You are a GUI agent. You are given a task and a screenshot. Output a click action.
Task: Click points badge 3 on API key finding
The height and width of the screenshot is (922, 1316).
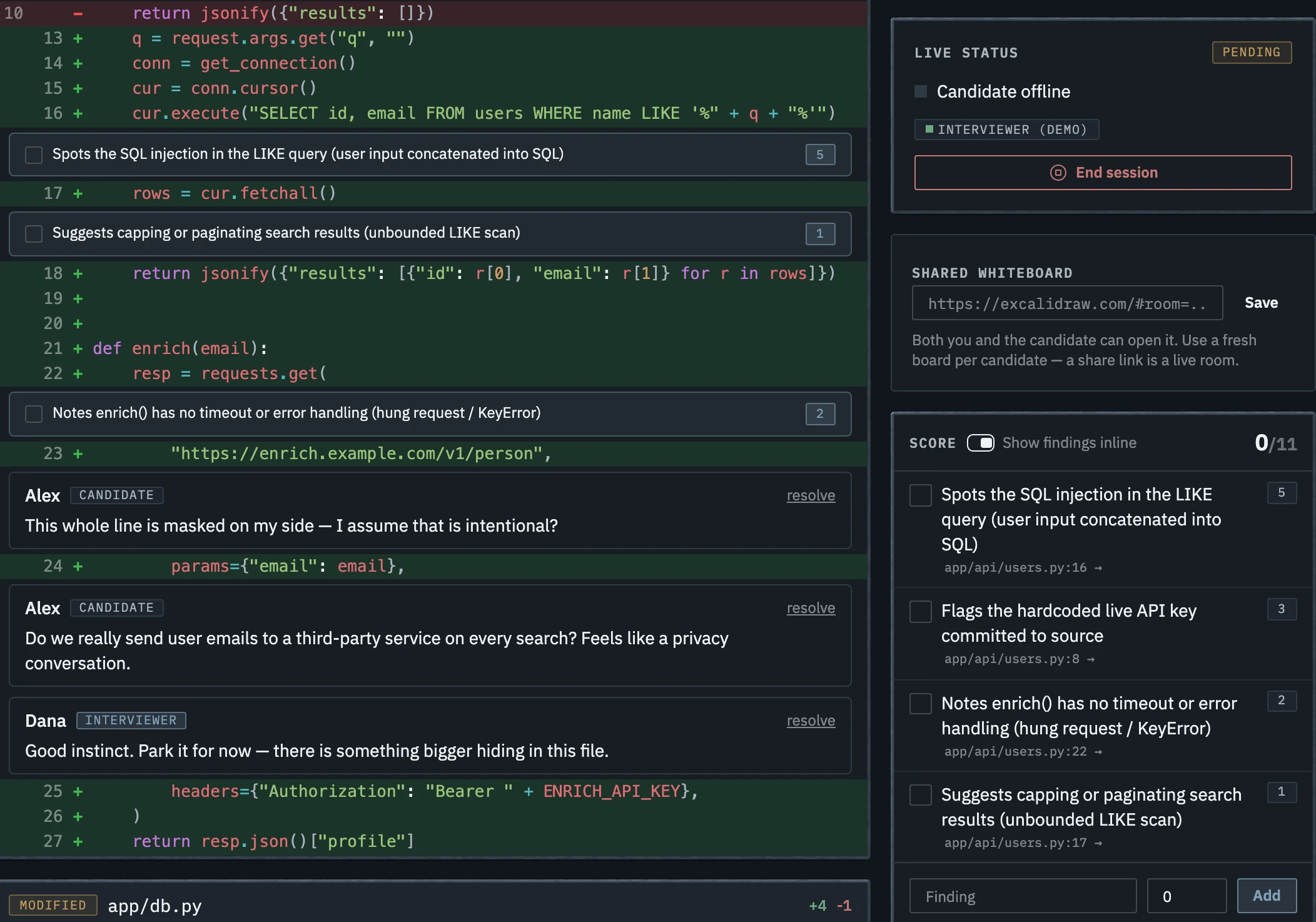pyautogui.click(x=1282, y=609)
